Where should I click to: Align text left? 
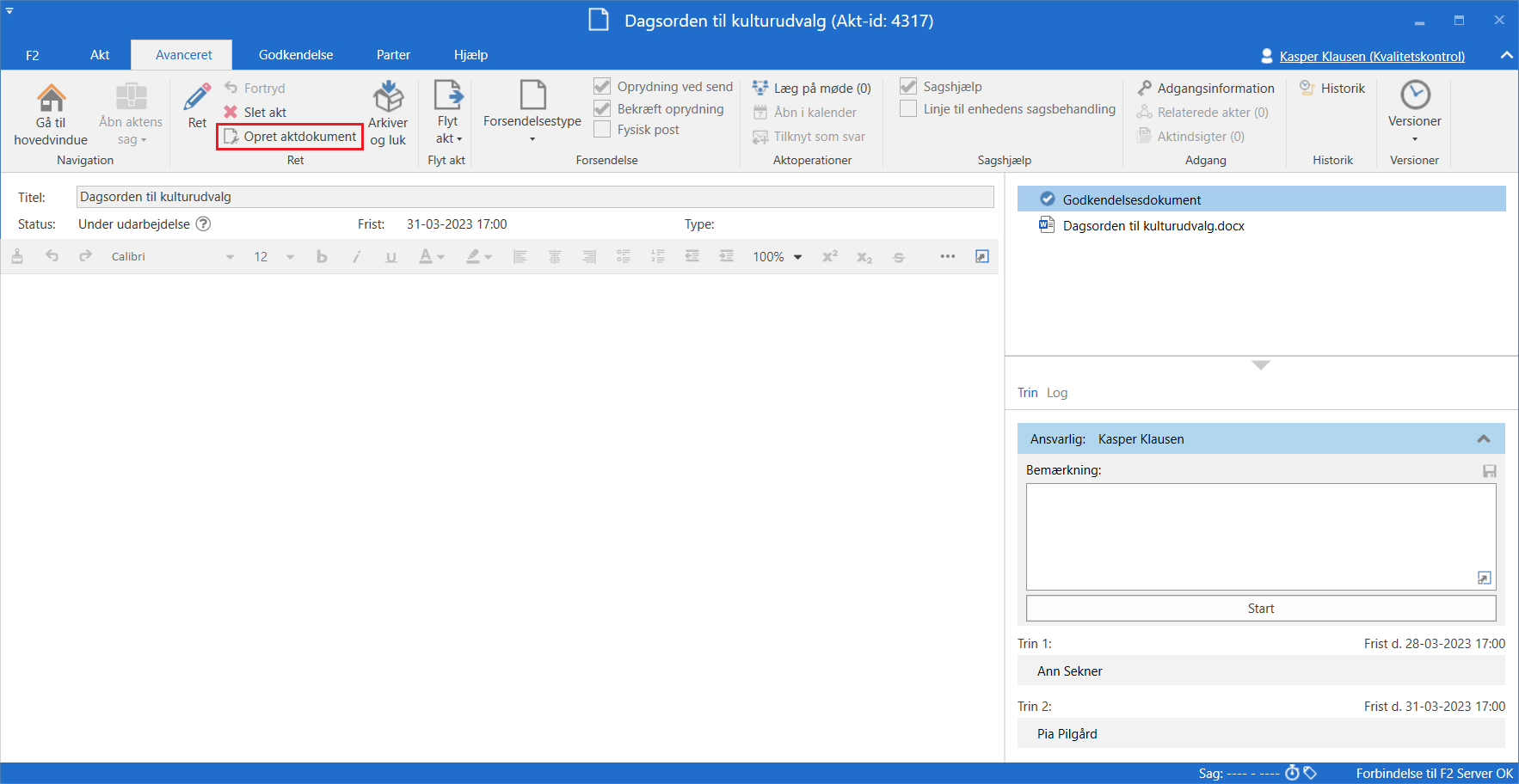(x=520, y=256)
